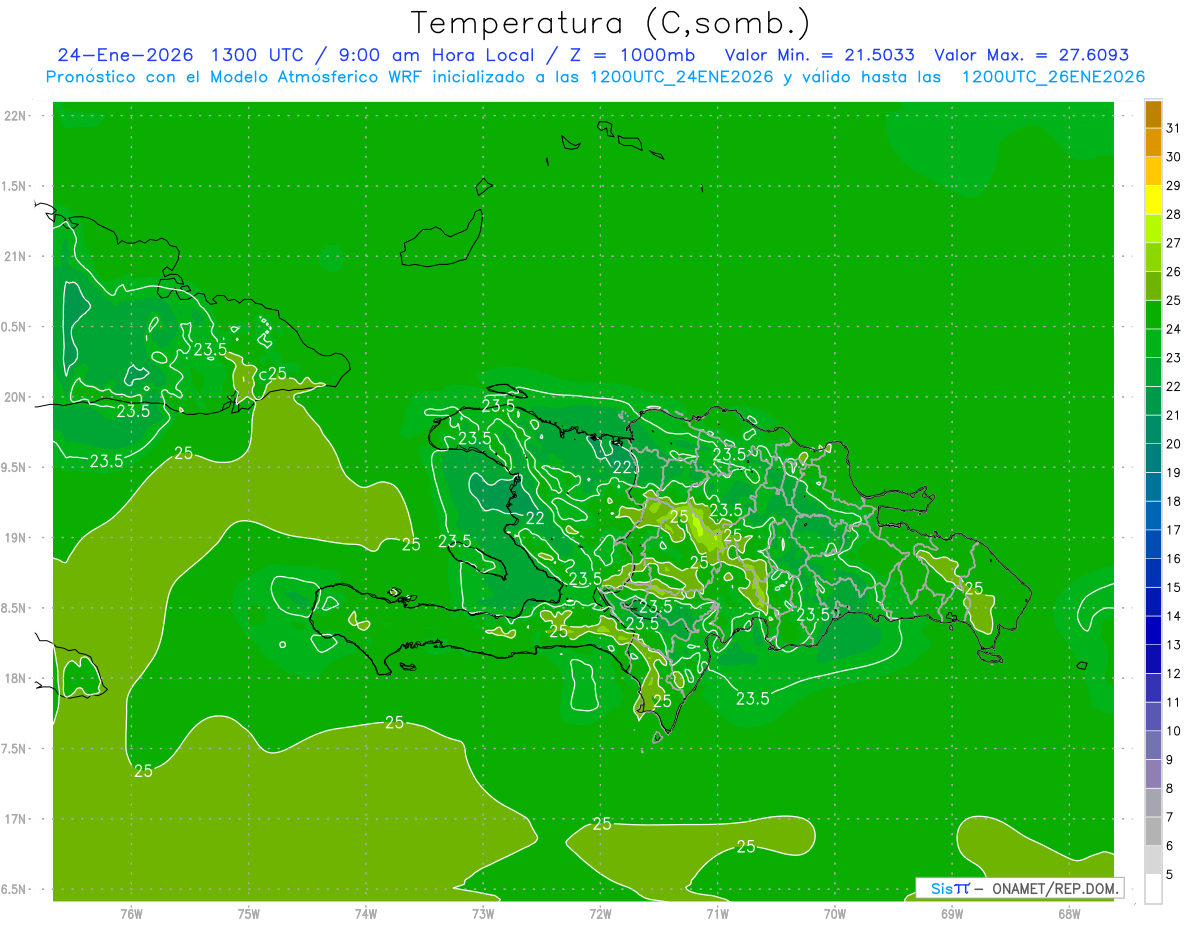Click the '20N' latitude axis label
This screenshot has height=927, width=1200.
pos(14,397)
